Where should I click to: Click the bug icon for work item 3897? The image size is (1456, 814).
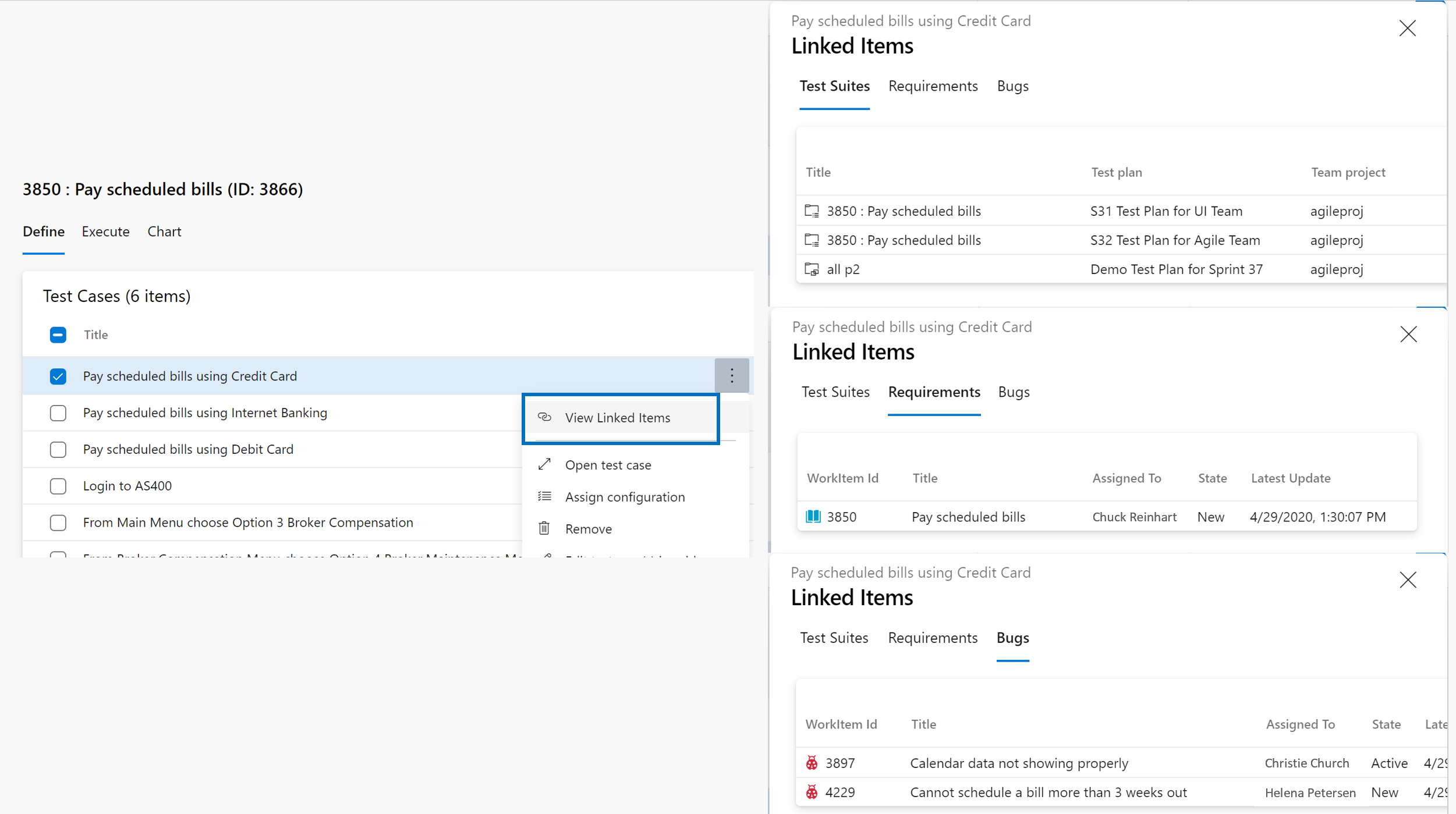812,762
